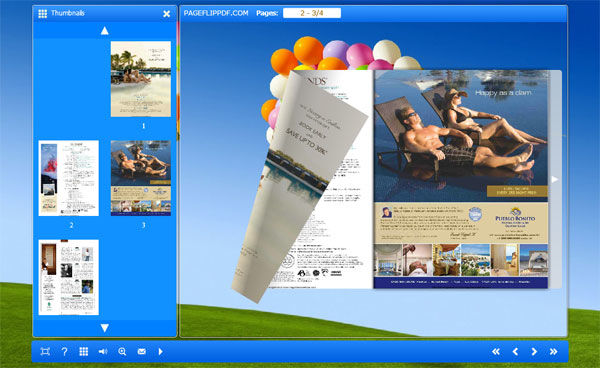Open the help question mark icon
The height and width of the screenshot is (368, 600).
[64, 352]
